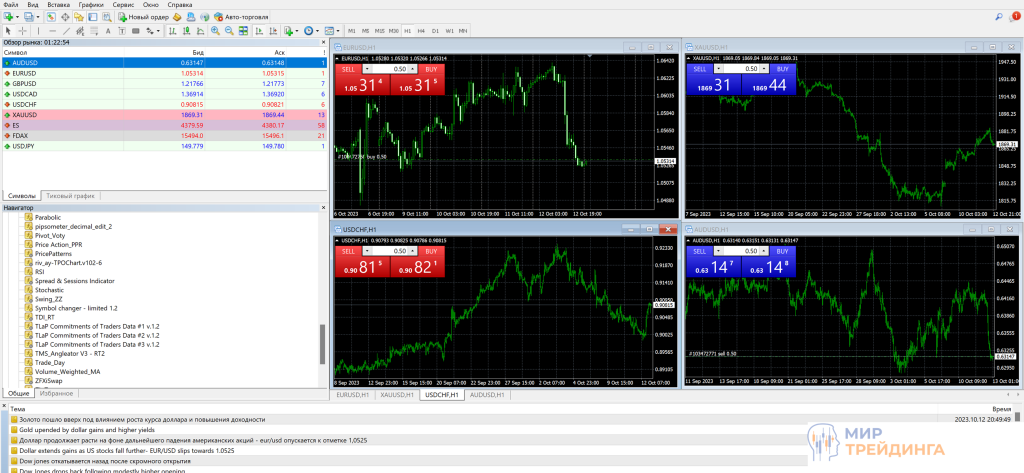Toggle the H4 timeframe button

[x=421, y=31]
